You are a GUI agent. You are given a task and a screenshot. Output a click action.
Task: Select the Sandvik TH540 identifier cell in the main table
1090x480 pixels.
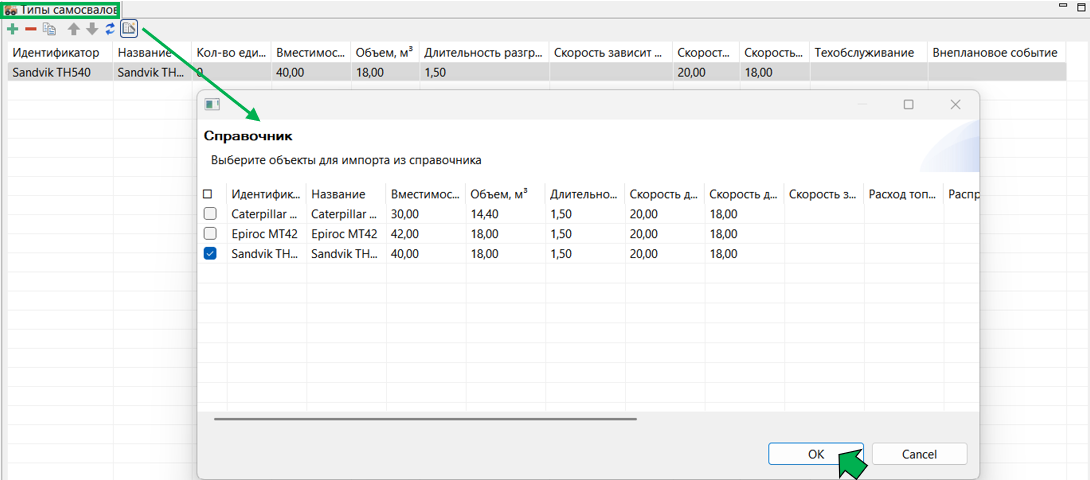click(x=60, y=72)
